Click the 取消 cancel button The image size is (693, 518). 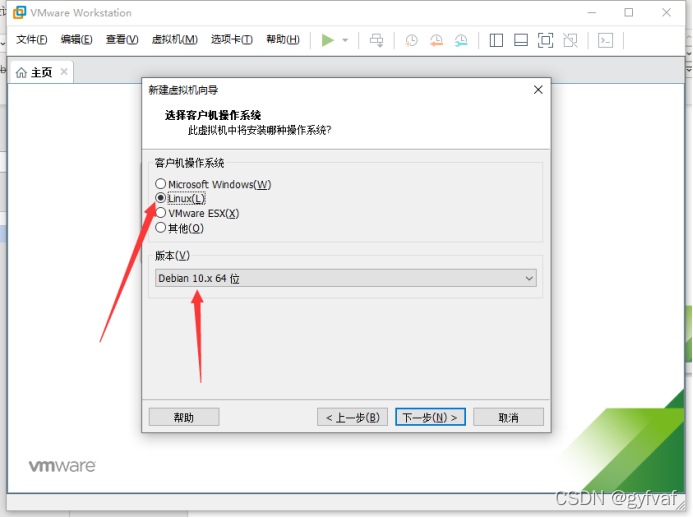click(x=508, y=417)
